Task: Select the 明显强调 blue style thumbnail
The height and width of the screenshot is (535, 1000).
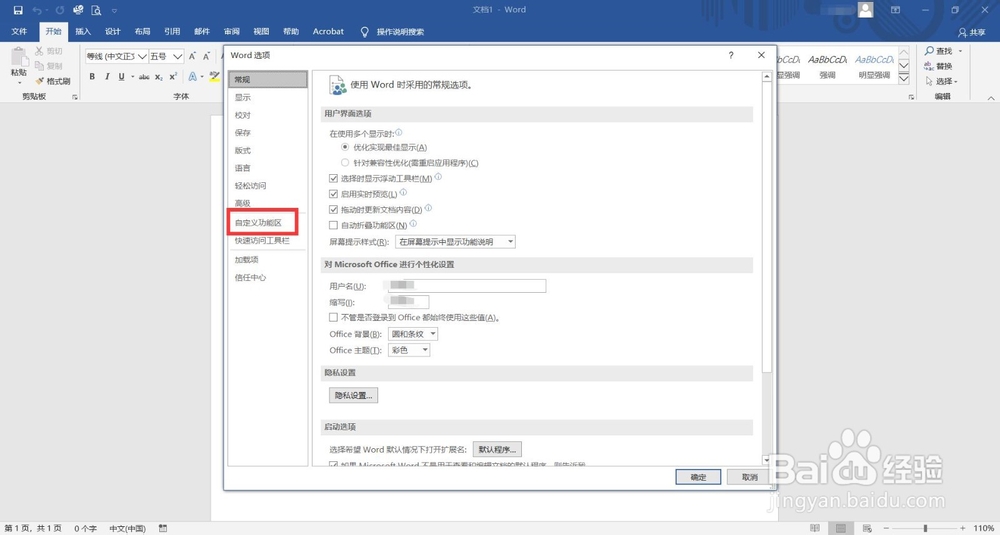Action: tap(874, 65)
